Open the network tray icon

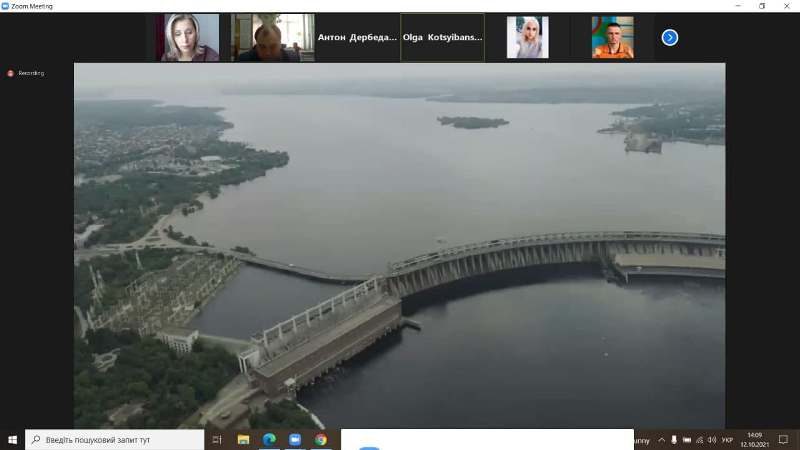pyautogui.click(x=699, y=440)
